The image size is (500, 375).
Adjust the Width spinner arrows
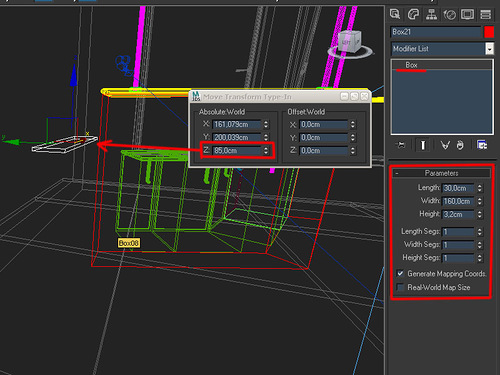tap(479, 201)
